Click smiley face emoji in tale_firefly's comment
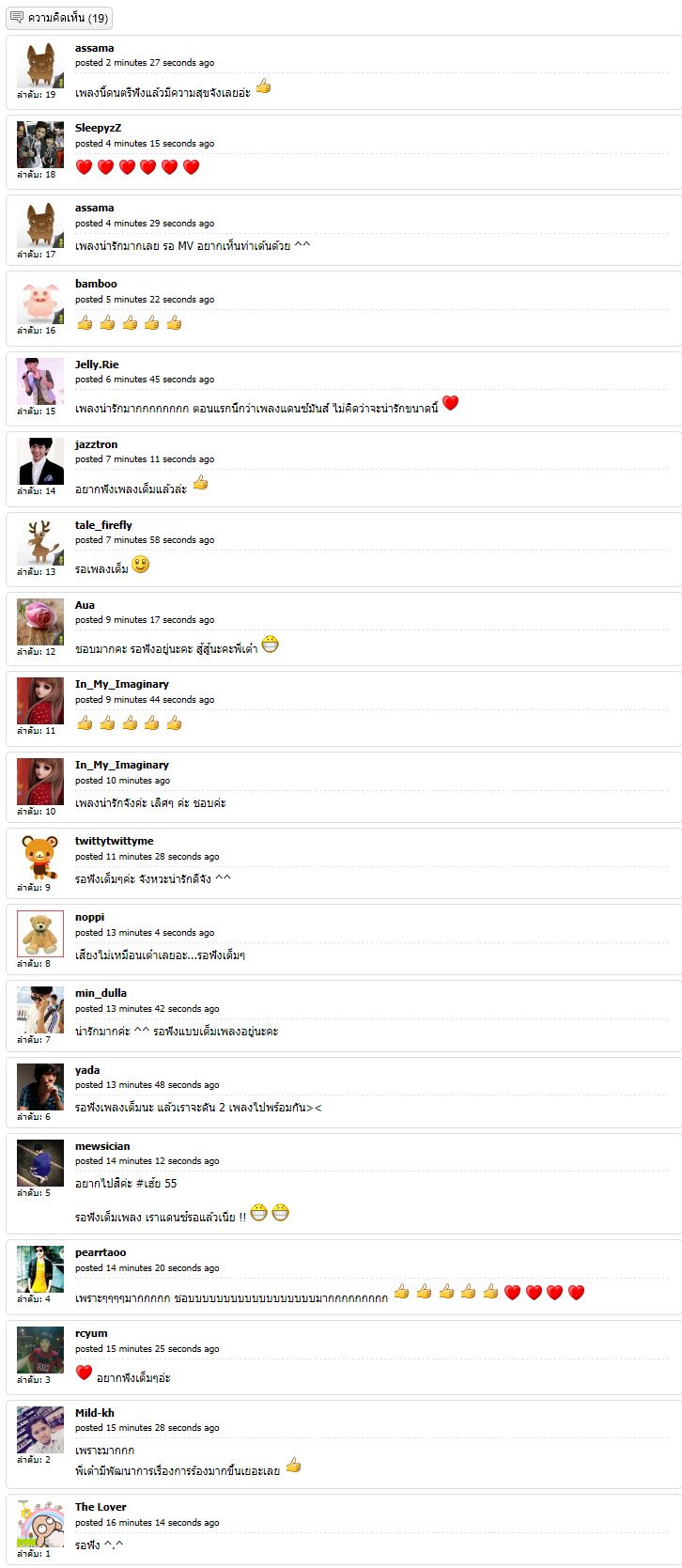682x1568 pixels. coord(141,565)
